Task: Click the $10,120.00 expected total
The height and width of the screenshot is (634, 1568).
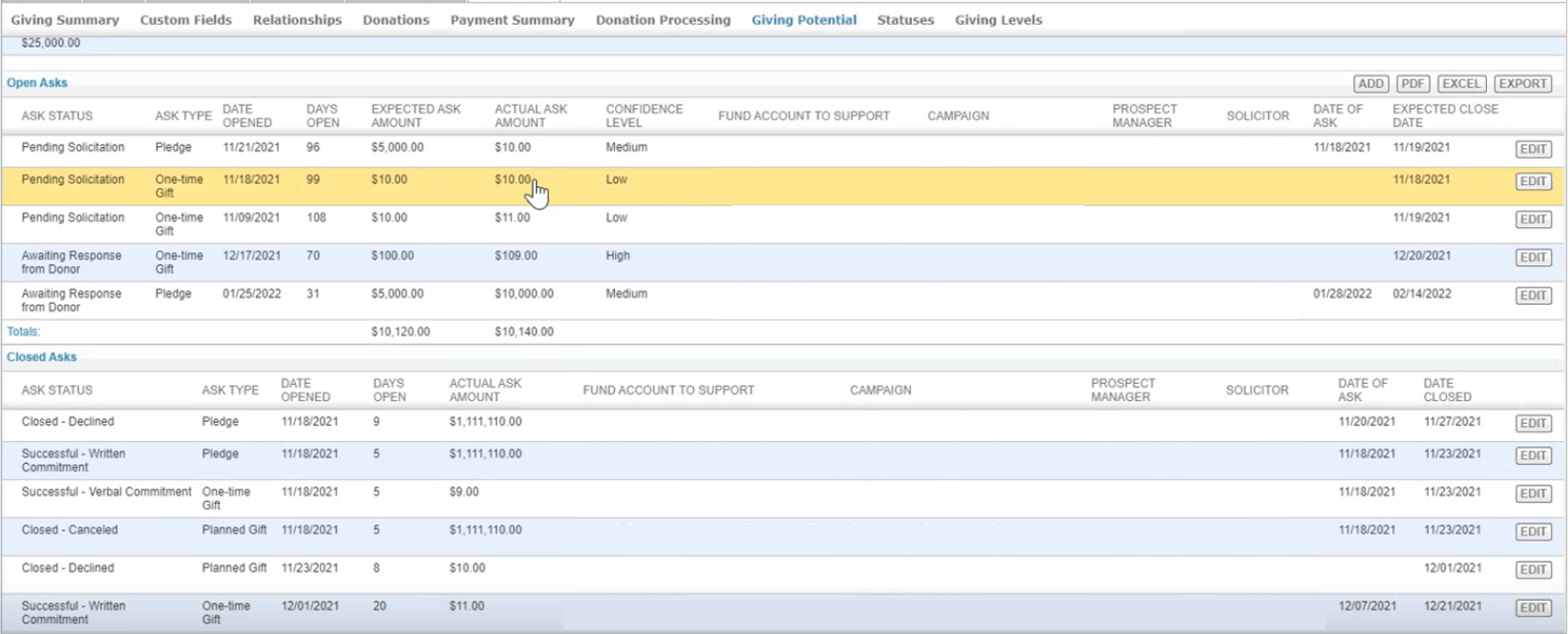Action: tap(401, 332)
